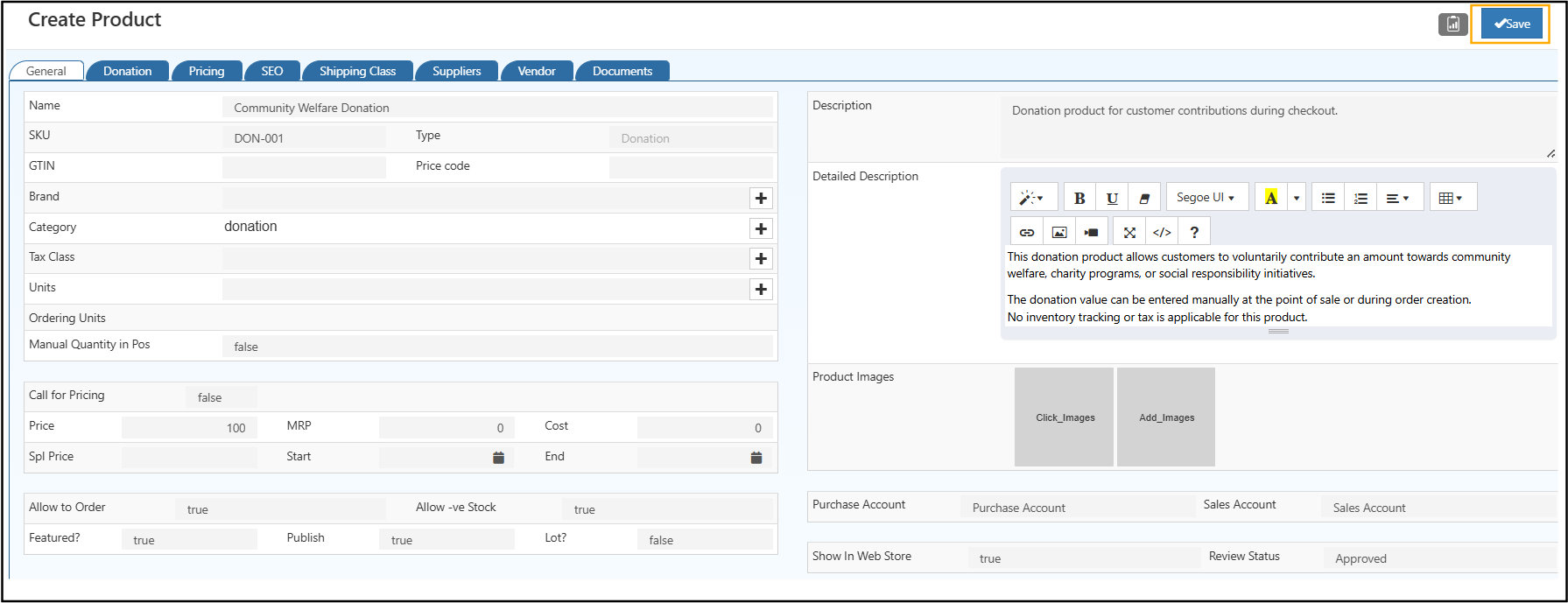Switch editor to code view

tap(1162, 232)
